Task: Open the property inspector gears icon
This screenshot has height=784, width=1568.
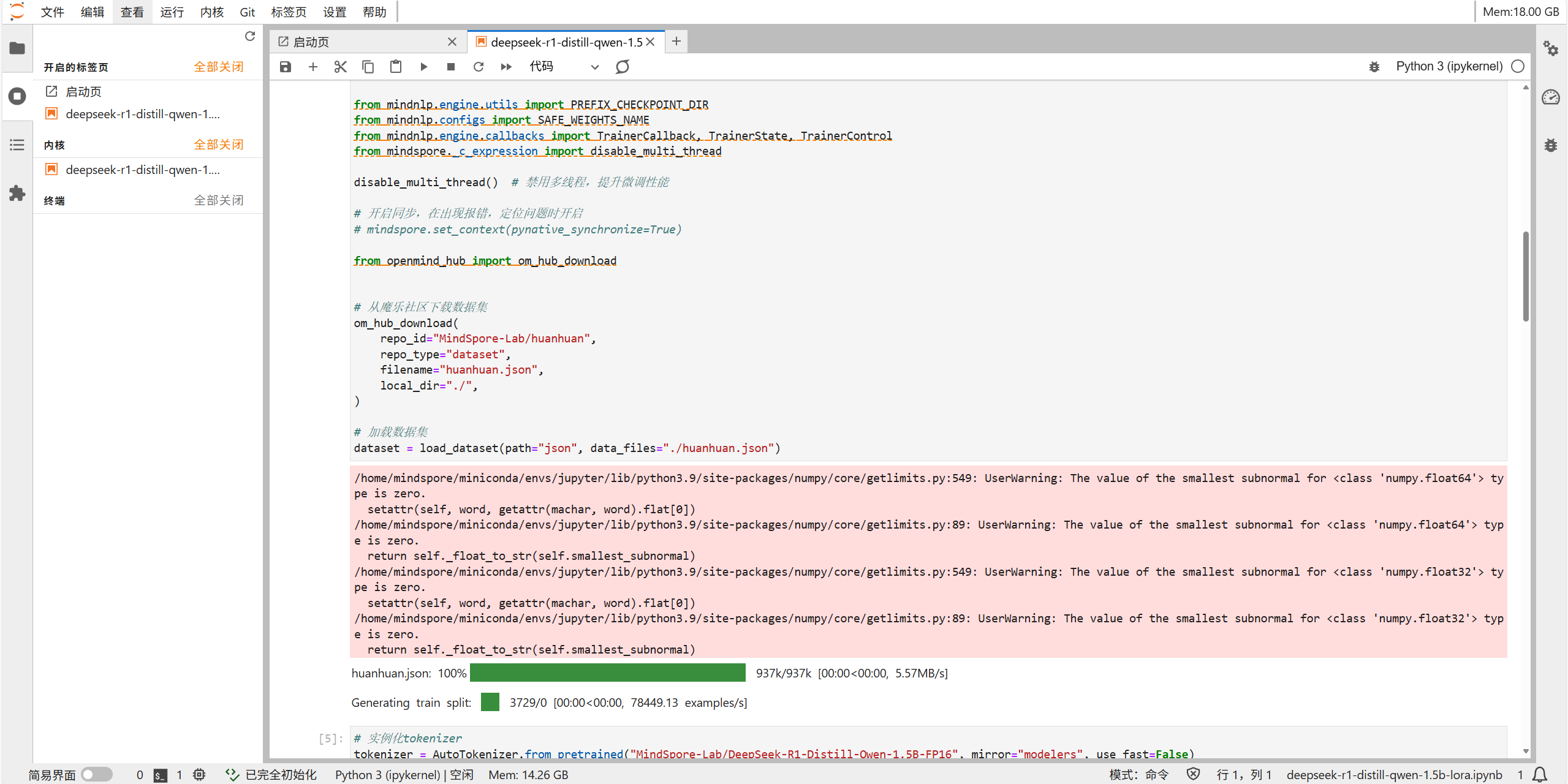Action: point(1550,48)
